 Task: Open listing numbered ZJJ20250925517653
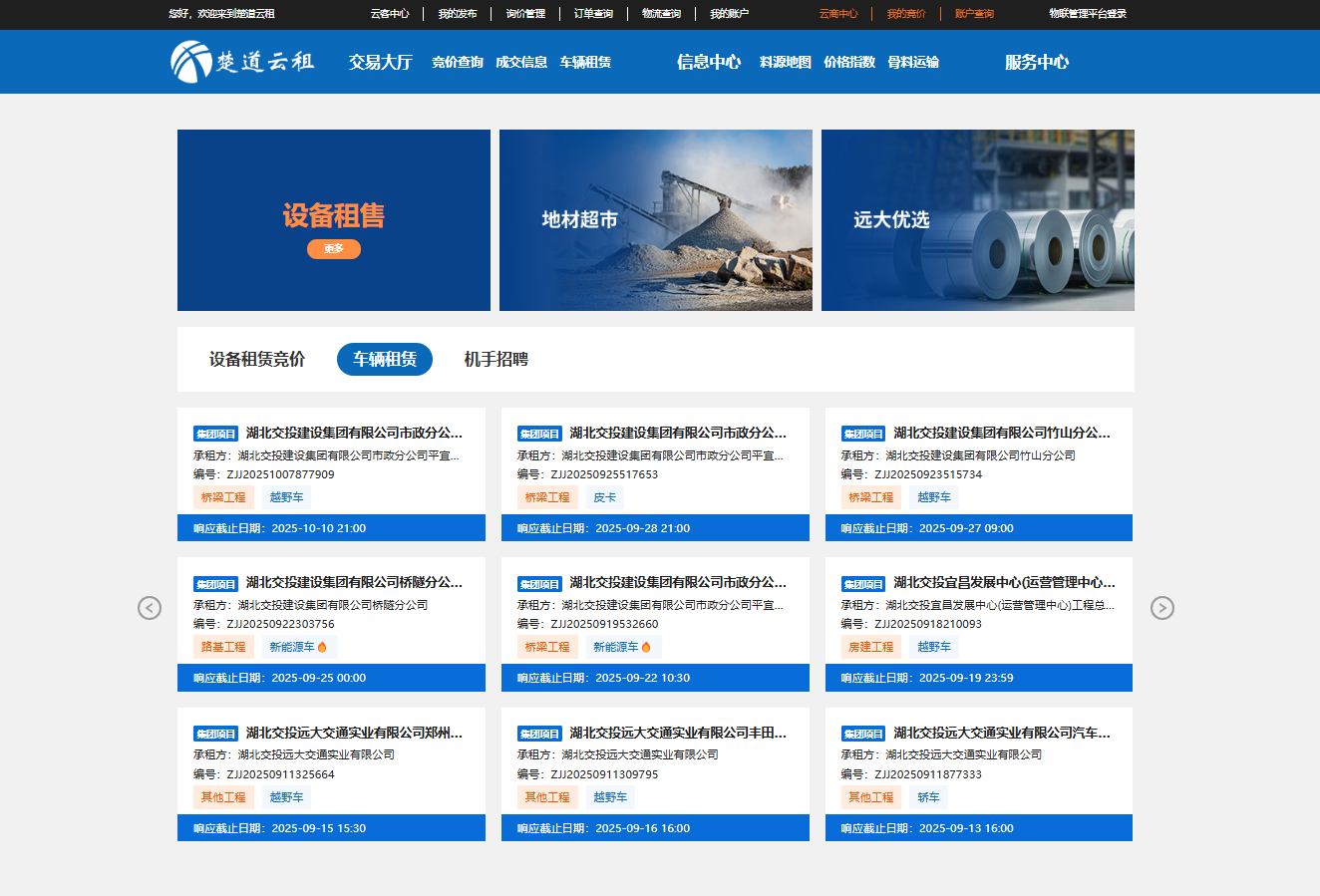pyautogui.click(x=655, y=474)
